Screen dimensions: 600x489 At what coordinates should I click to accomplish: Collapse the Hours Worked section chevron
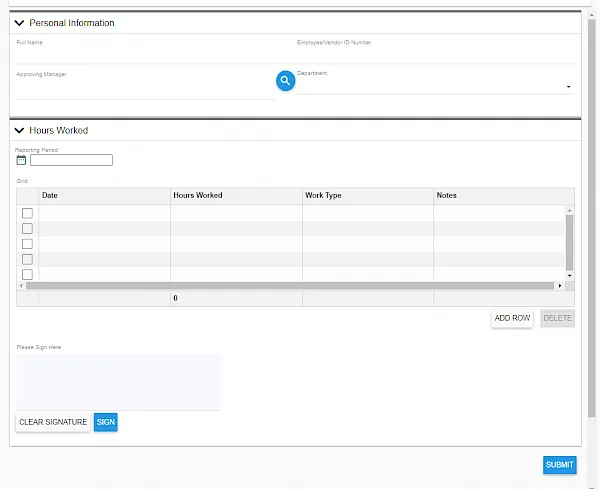tap(19, 130)
